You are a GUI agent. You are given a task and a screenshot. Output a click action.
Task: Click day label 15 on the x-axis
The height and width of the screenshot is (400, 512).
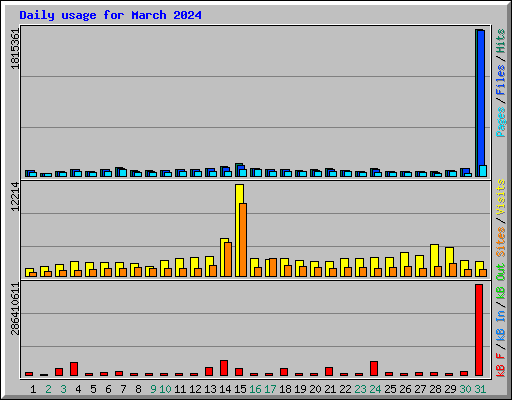point(240,389)
